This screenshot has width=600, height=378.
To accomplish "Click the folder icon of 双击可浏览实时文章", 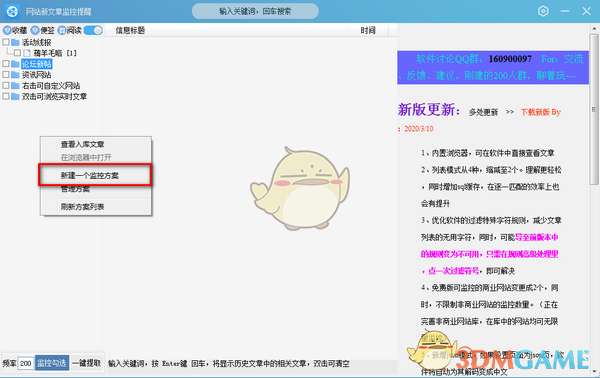I will 15,96.
